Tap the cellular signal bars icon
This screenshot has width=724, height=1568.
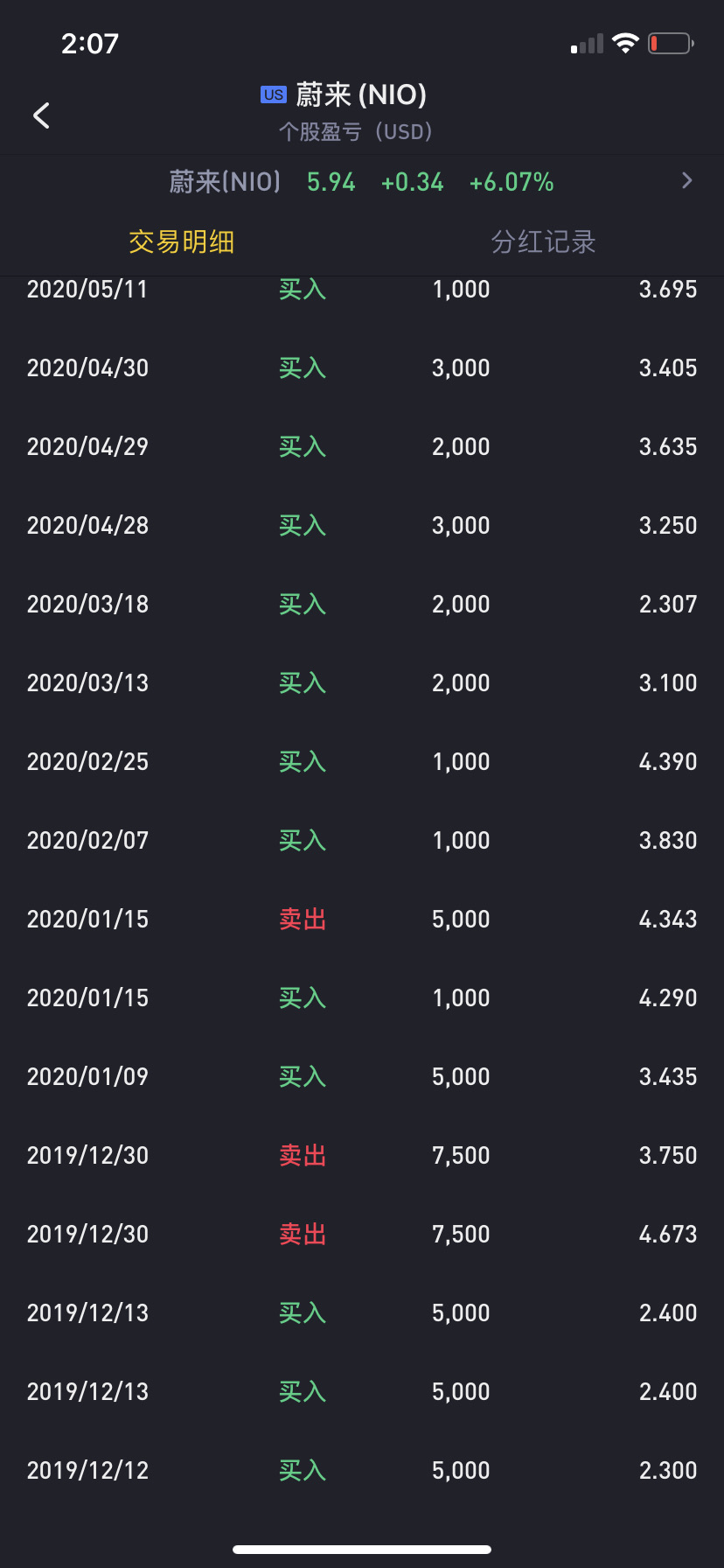tap(587, 44)
